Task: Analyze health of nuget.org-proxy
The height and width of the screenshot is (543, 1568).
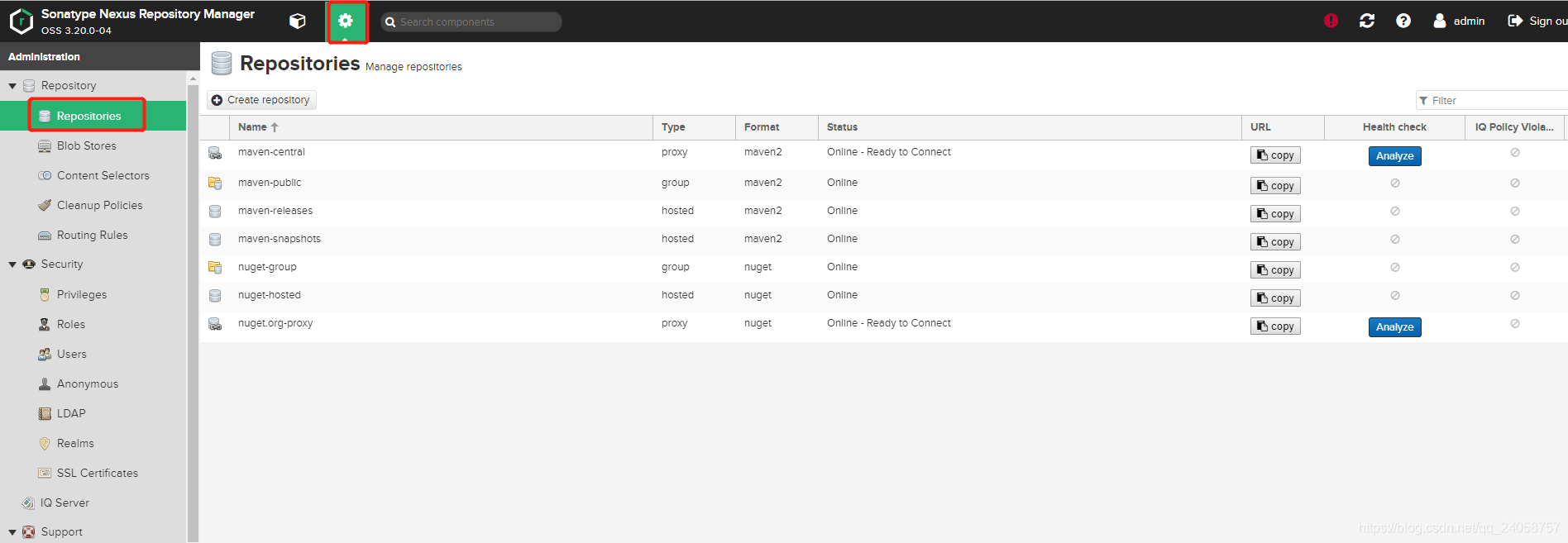Action: [1394, 327]
